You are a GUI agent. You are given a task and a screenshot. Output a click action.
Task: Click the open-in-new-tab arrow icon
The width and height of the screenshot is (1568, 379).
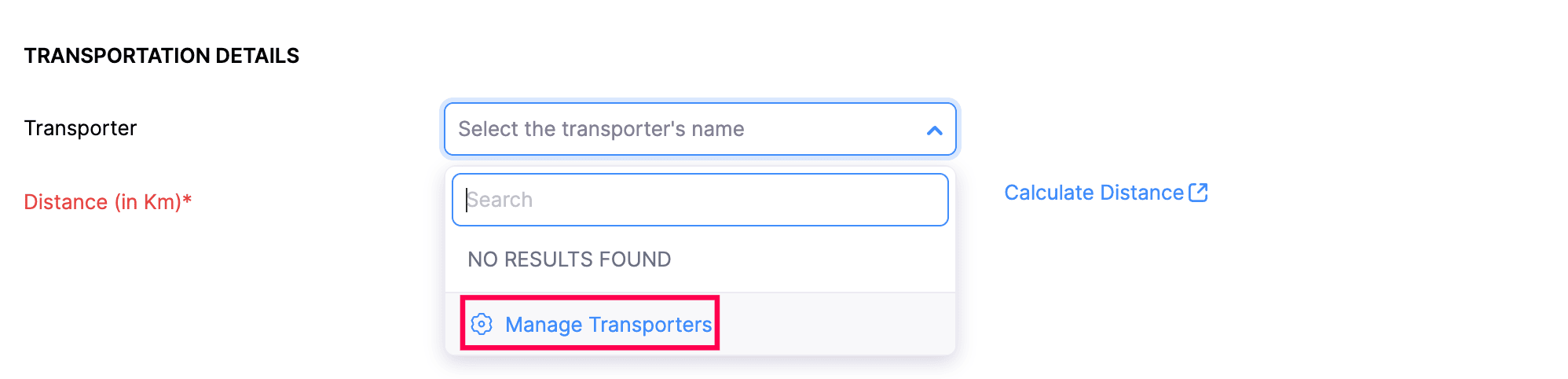pos(1198,193)
